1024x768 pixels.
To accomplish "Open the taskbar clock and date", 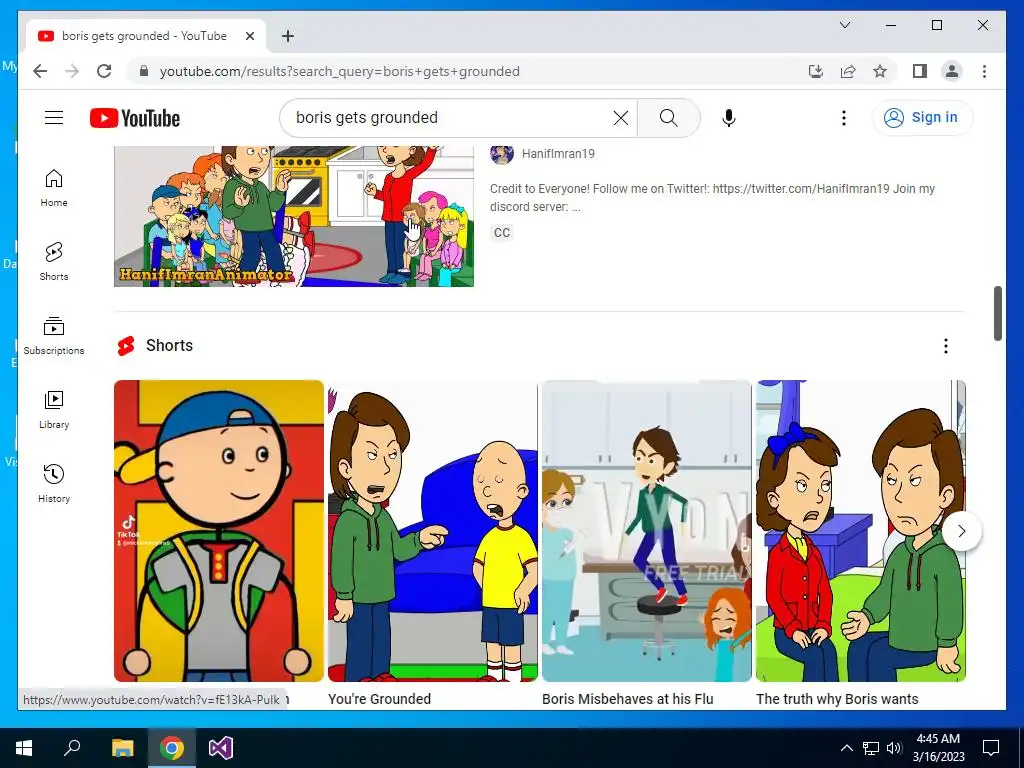I will (938, 748).
